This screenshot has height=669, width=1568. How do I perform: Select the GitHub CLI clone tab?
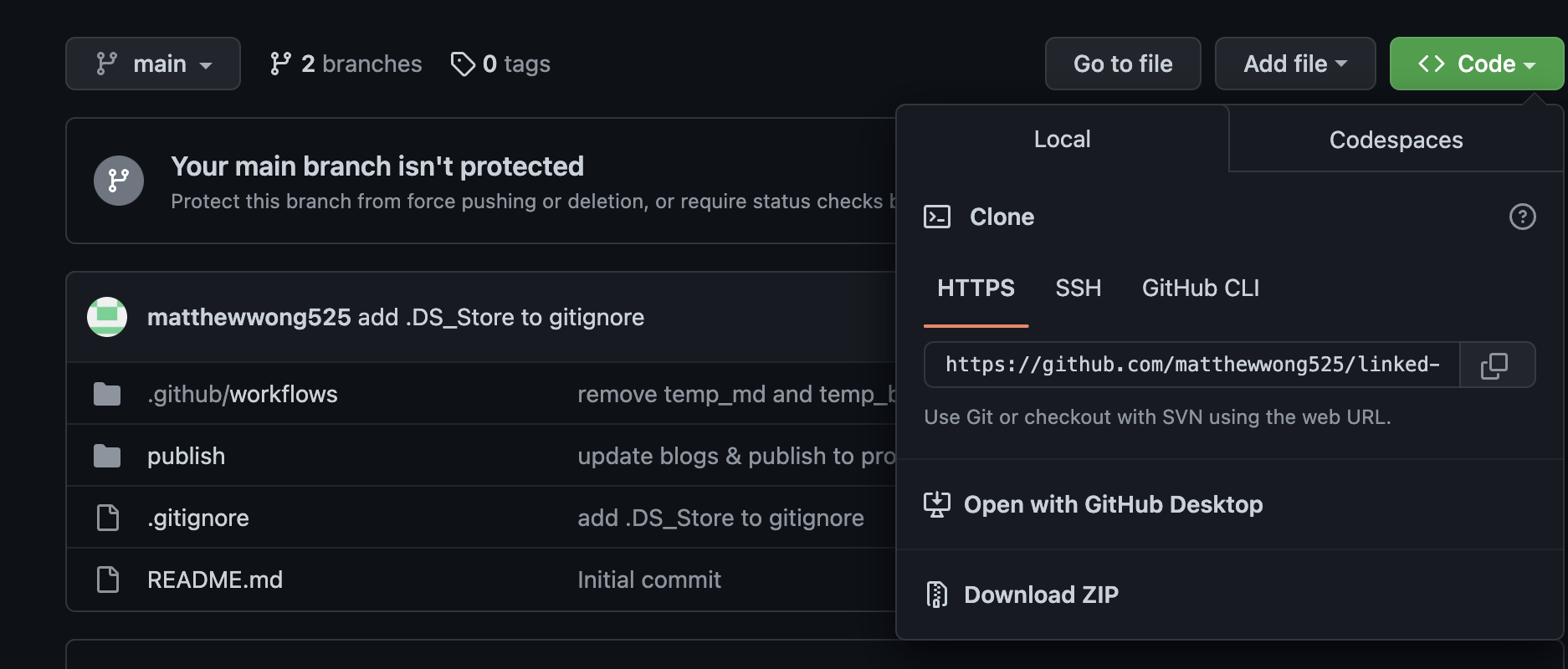(1200, 289)
